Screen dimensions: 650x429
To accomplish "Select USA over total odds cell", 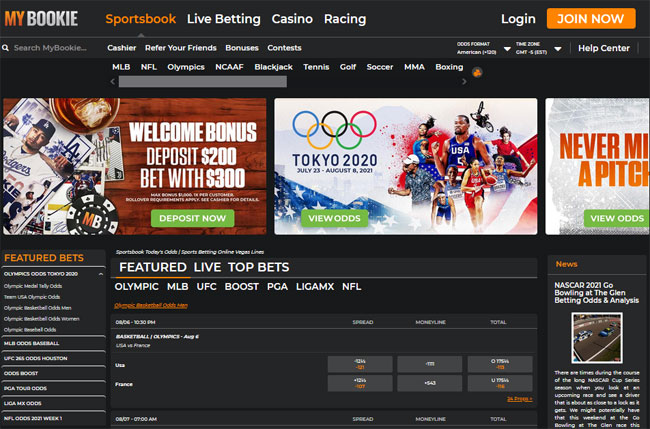I will [500, 364].
